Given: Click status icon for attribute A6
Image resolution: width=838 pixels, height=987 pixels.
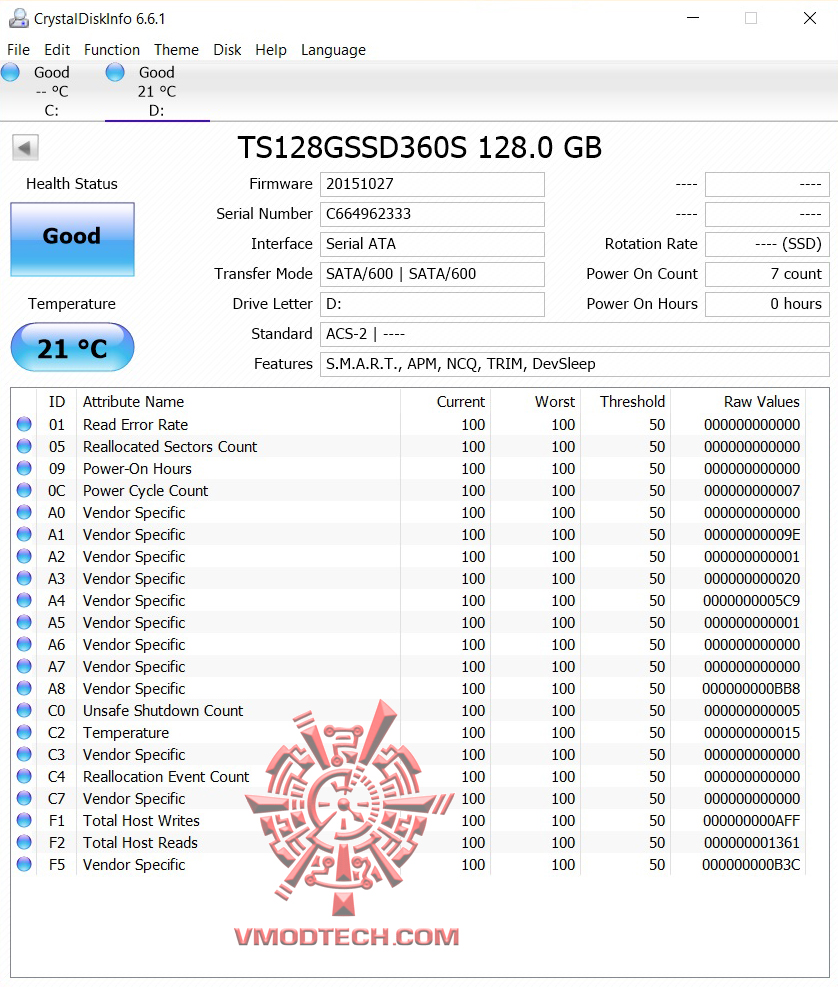Looking at the screenshot, I should point(24,645).
